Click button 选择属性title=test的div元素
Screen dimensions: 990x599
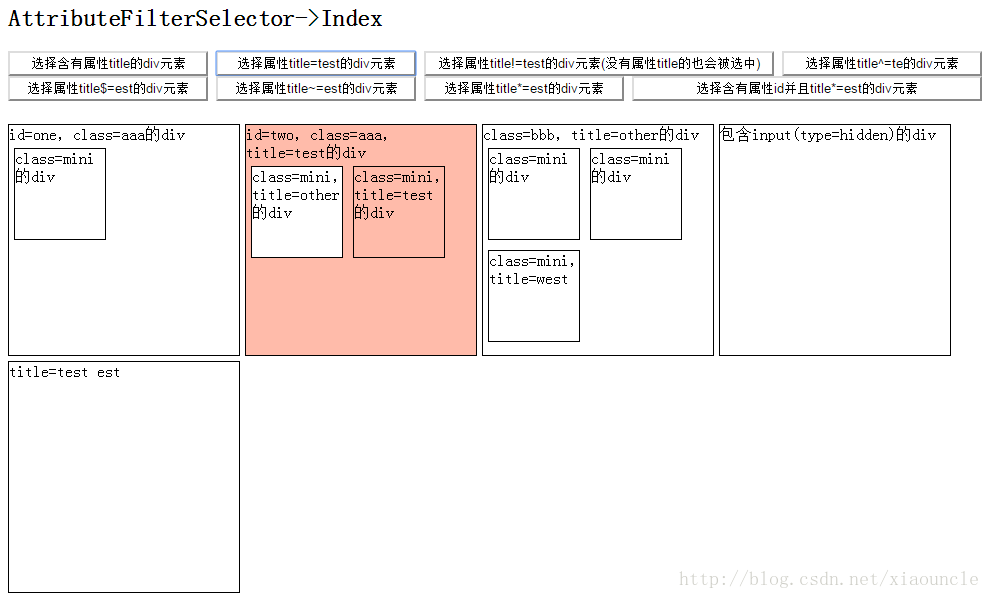tap(316, 64)
